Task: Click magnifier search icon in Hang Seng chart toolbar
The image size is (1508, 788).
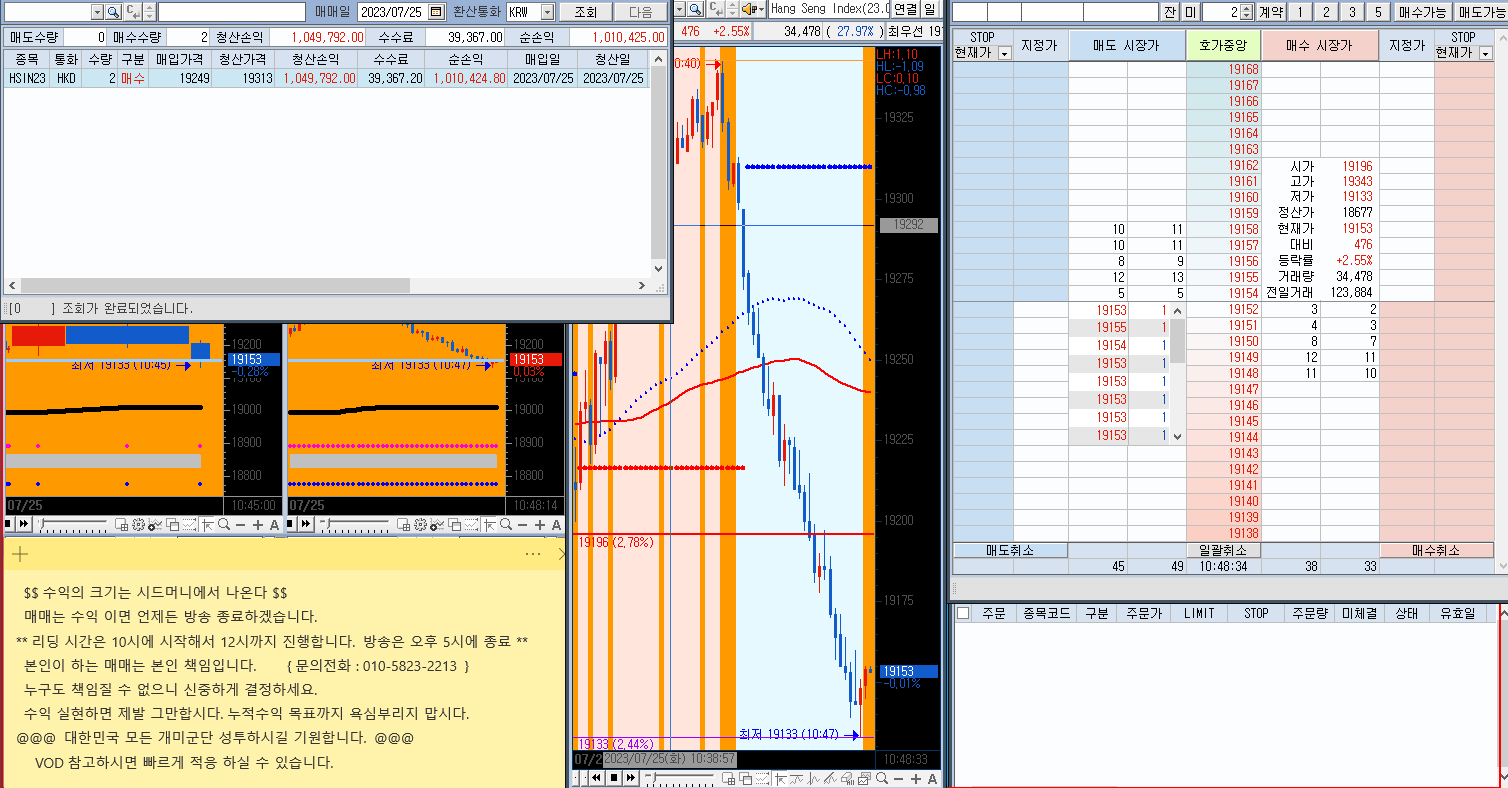Action: [x=694, y=9]
